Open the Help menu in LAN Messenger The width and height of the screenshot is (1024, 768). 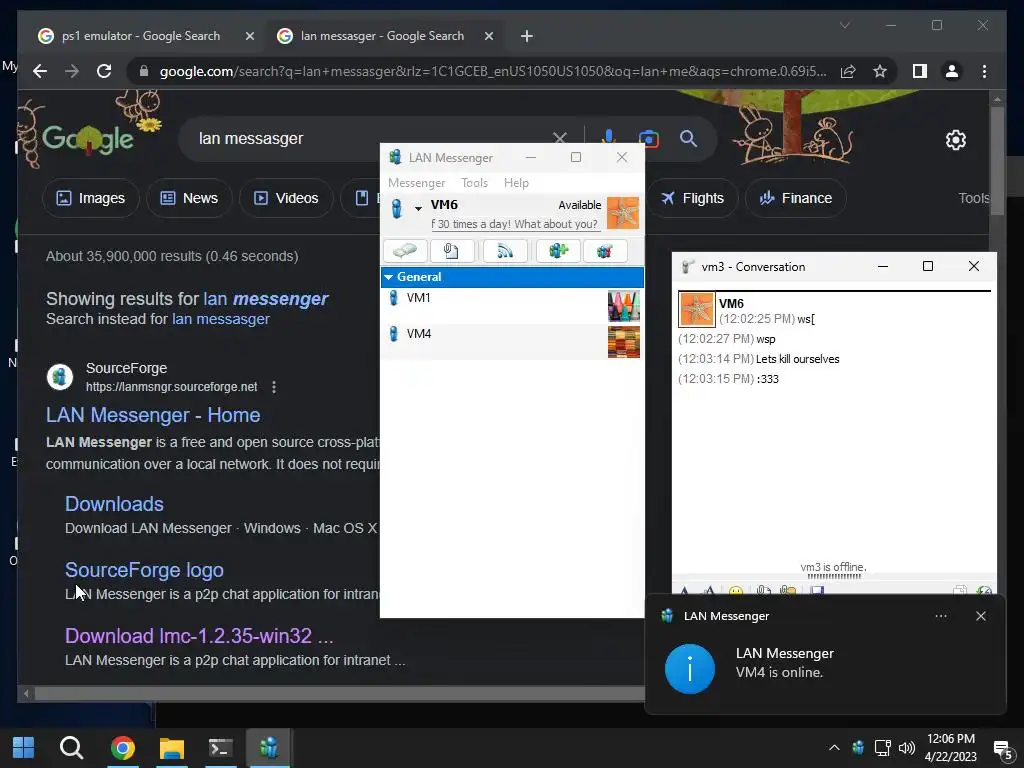516,183
